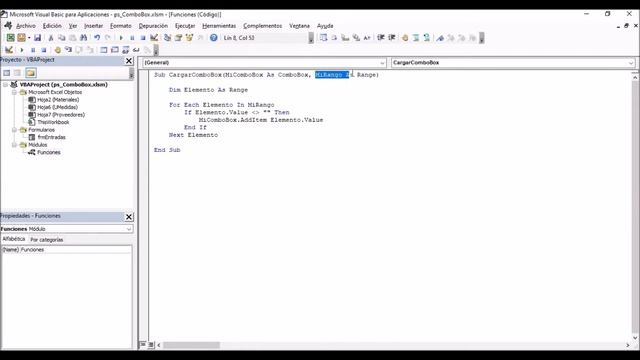Image resolution: width=640 pixels, height=360 pixels.
Task: Click the Insert UserForm toolbar icon
Action: pos(21,38)
